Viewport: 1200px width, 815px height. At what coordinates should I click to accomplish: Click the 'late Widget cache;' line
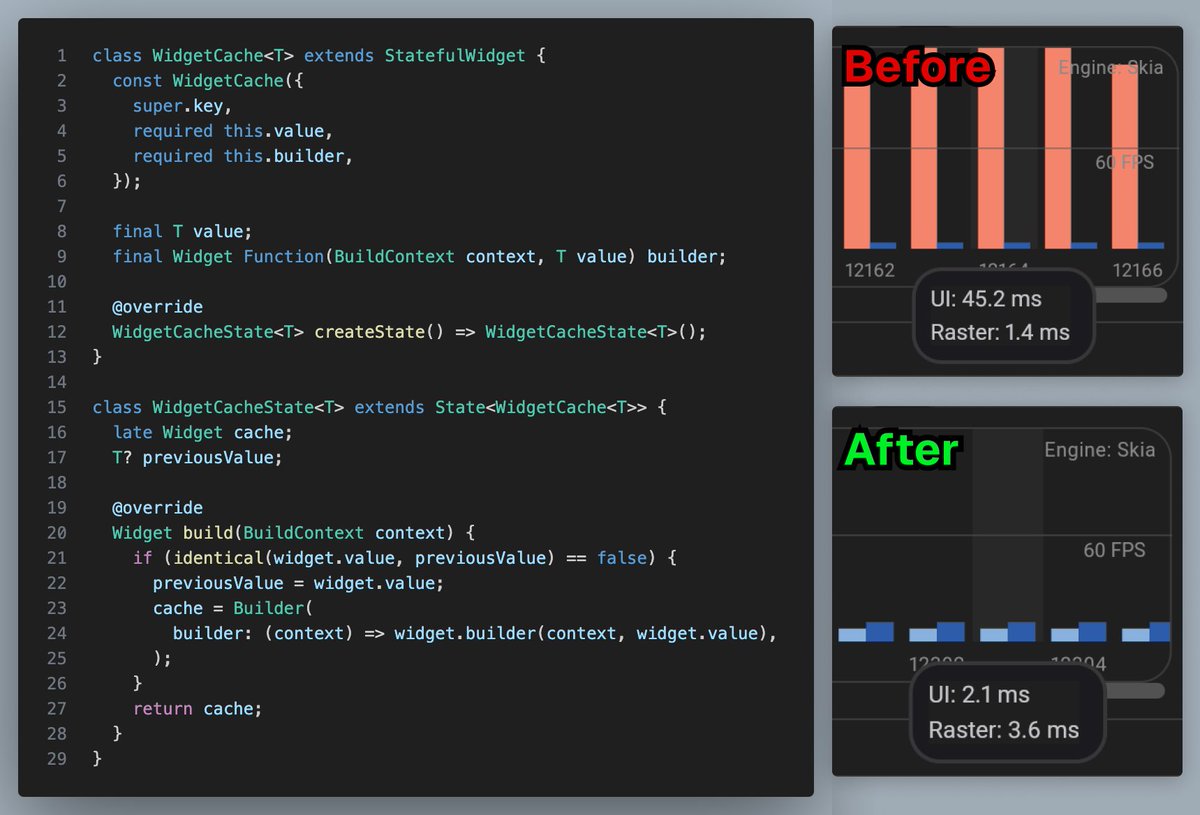[203, 432]
